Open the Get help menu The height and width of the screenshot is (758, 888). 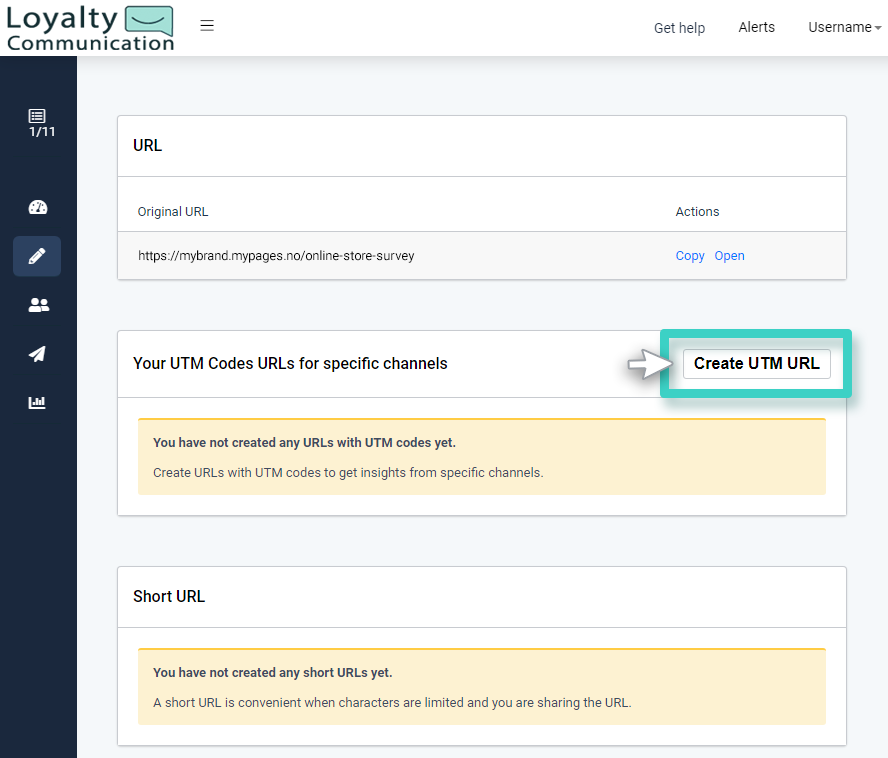point(679,28)
